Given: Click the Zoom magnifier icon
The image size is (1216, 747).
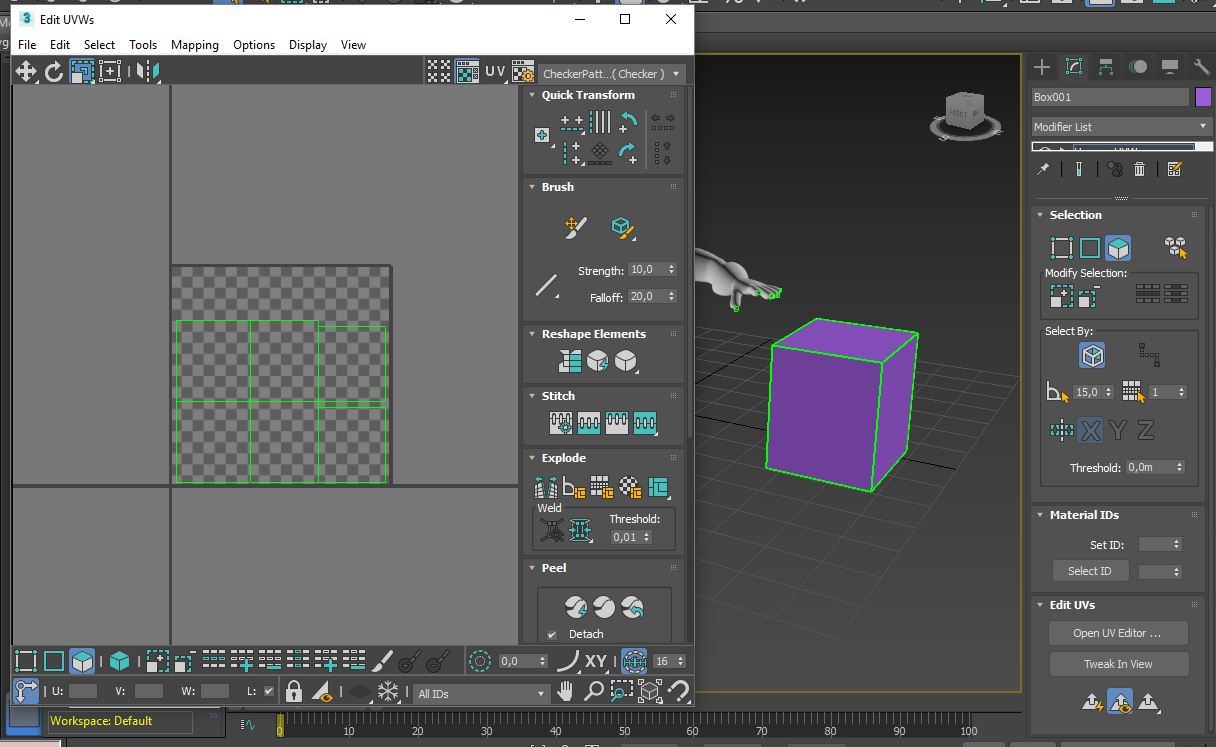Looking at the screenshot, I should (x=594, y=692).
